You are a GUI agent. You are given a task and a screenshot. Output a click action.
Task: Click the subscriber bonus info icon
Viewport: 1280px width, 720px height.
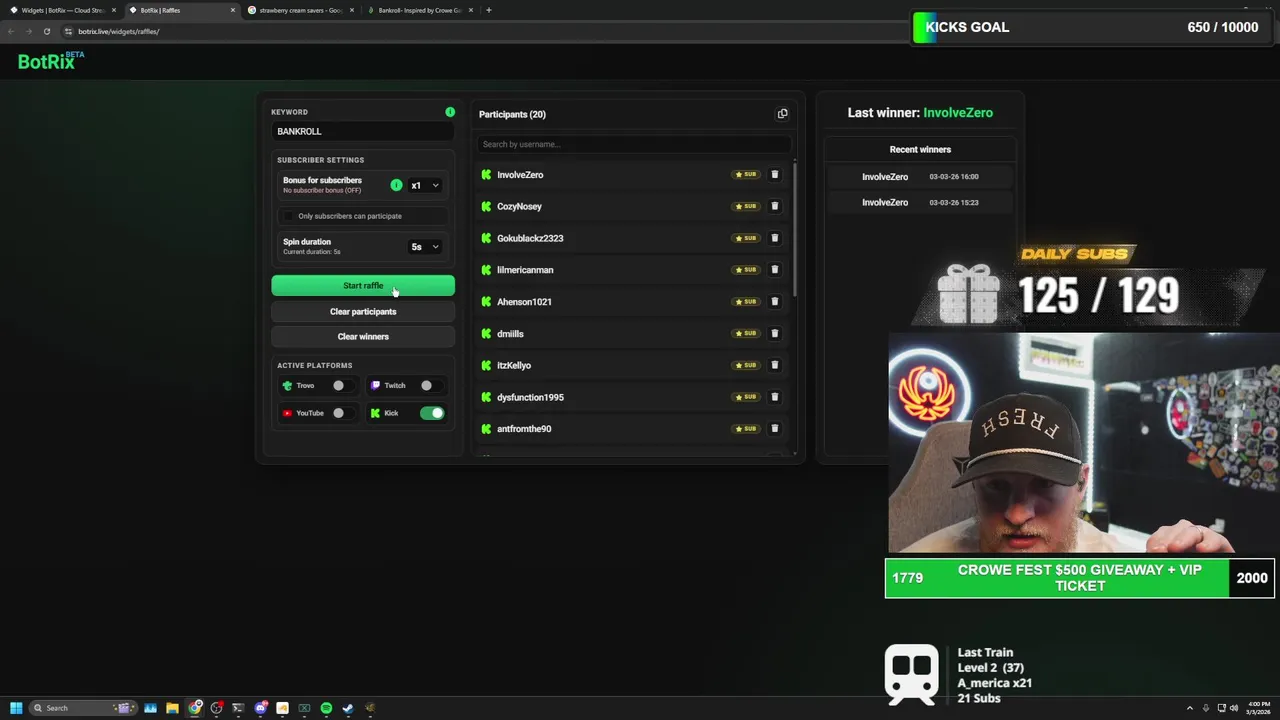click(x=396, y=185)
